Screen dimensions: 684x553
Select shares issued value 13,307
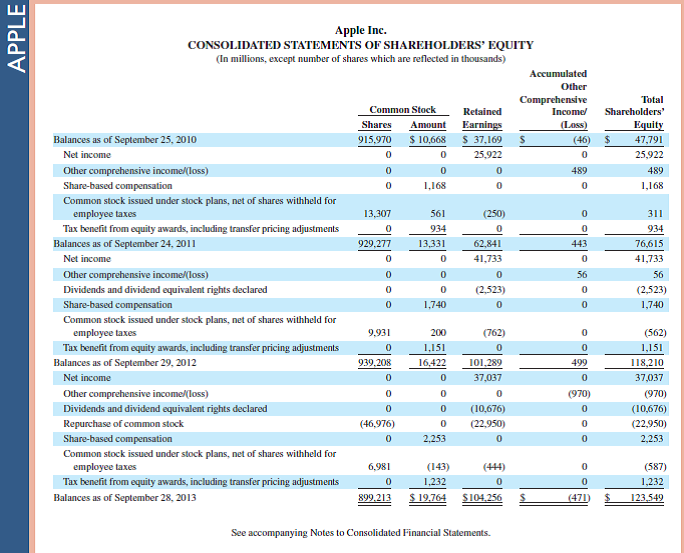point(377,213)
